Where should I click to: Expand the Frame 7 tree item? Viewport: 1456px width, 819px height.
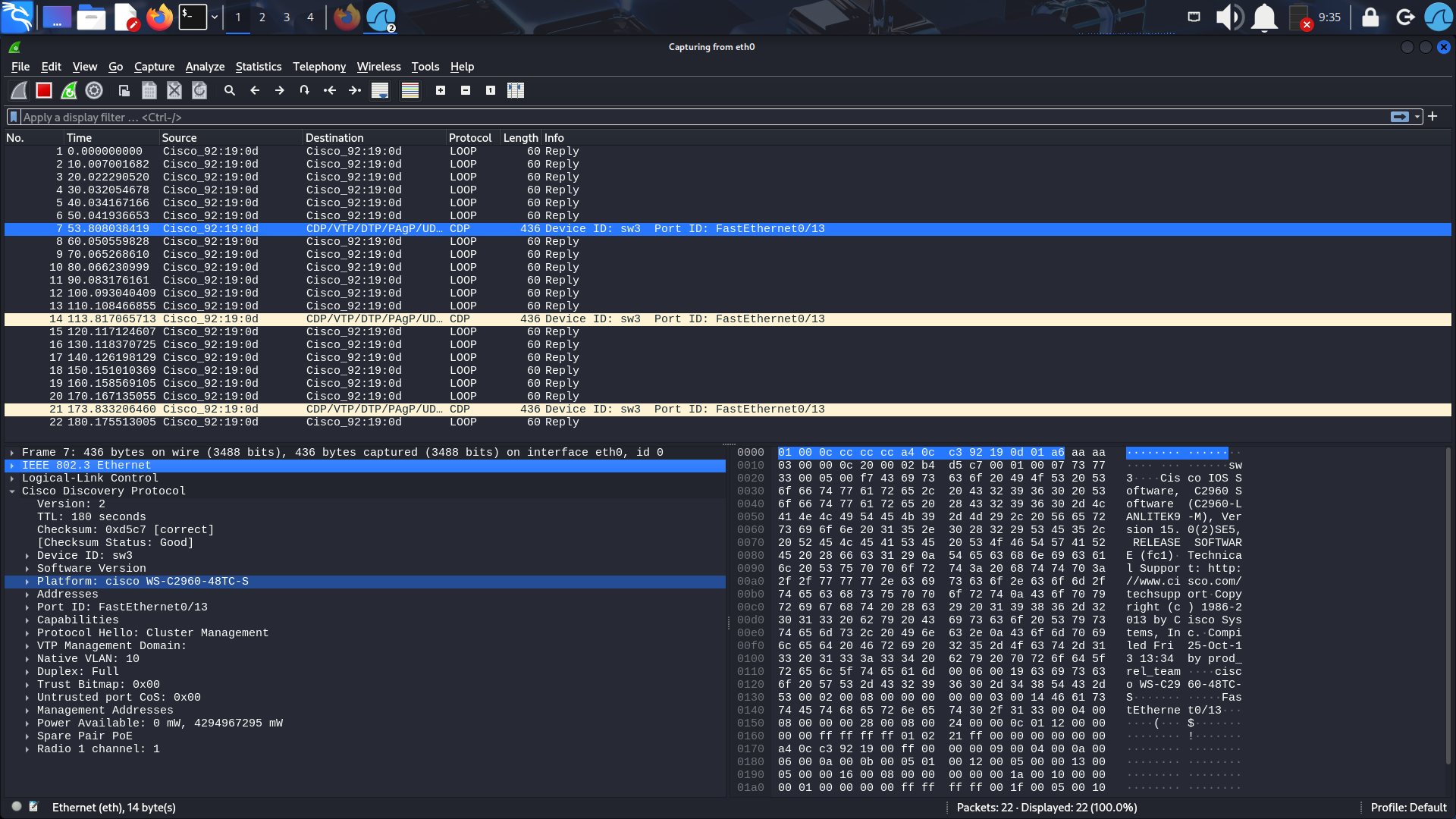coord(12,453)
